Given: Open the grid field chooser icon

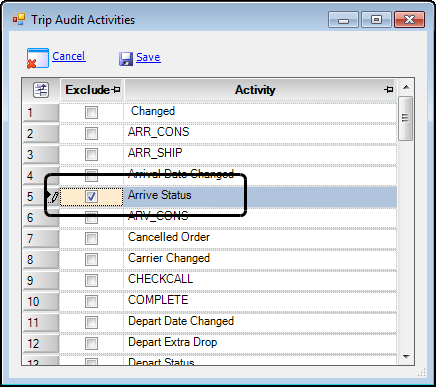Looking at the screenshot, I should pyautogui.click(x=41, y=90).
